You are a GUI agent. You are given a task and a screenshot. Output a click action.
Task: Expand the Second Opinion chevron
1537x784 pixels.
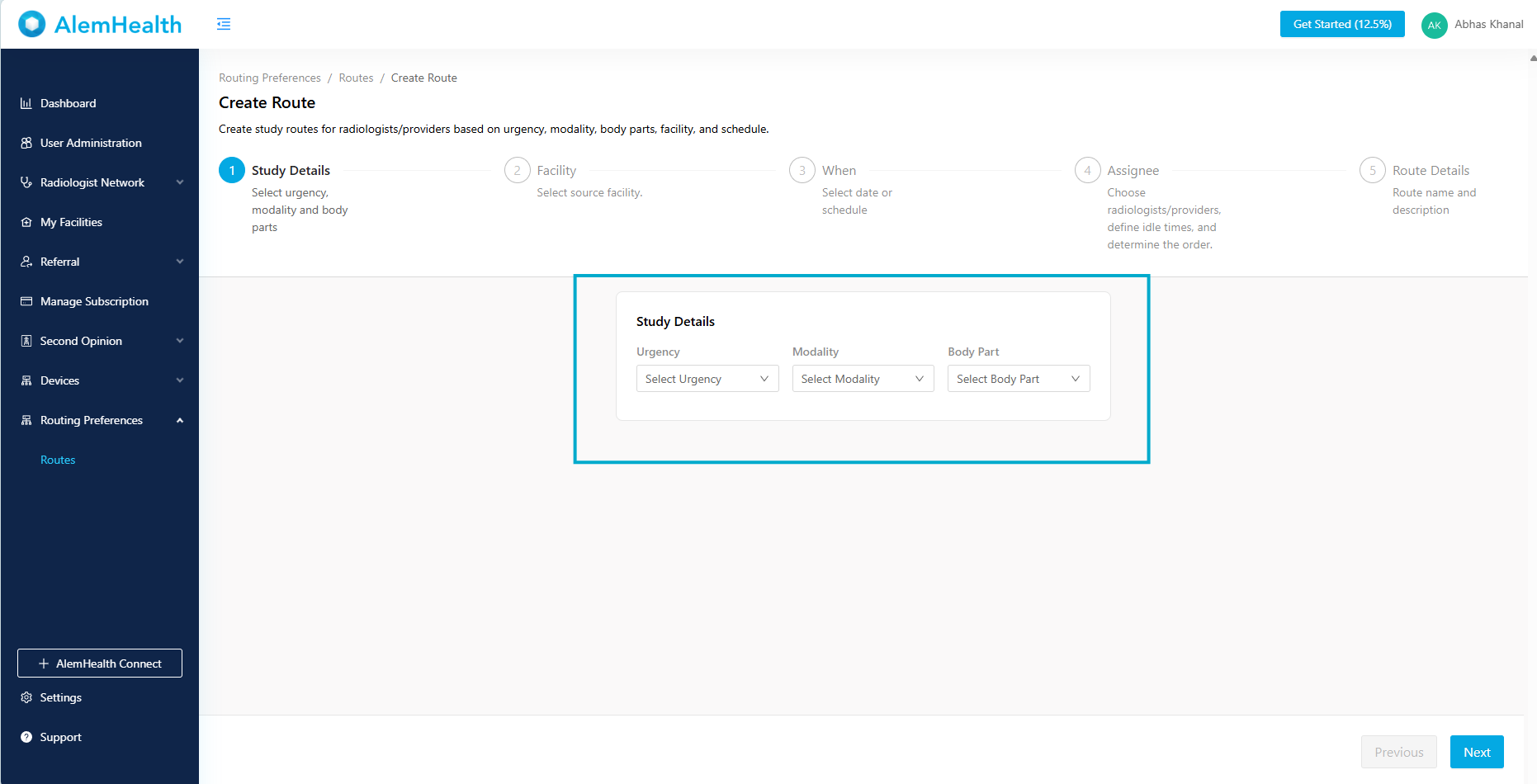(x=180, y=341)
